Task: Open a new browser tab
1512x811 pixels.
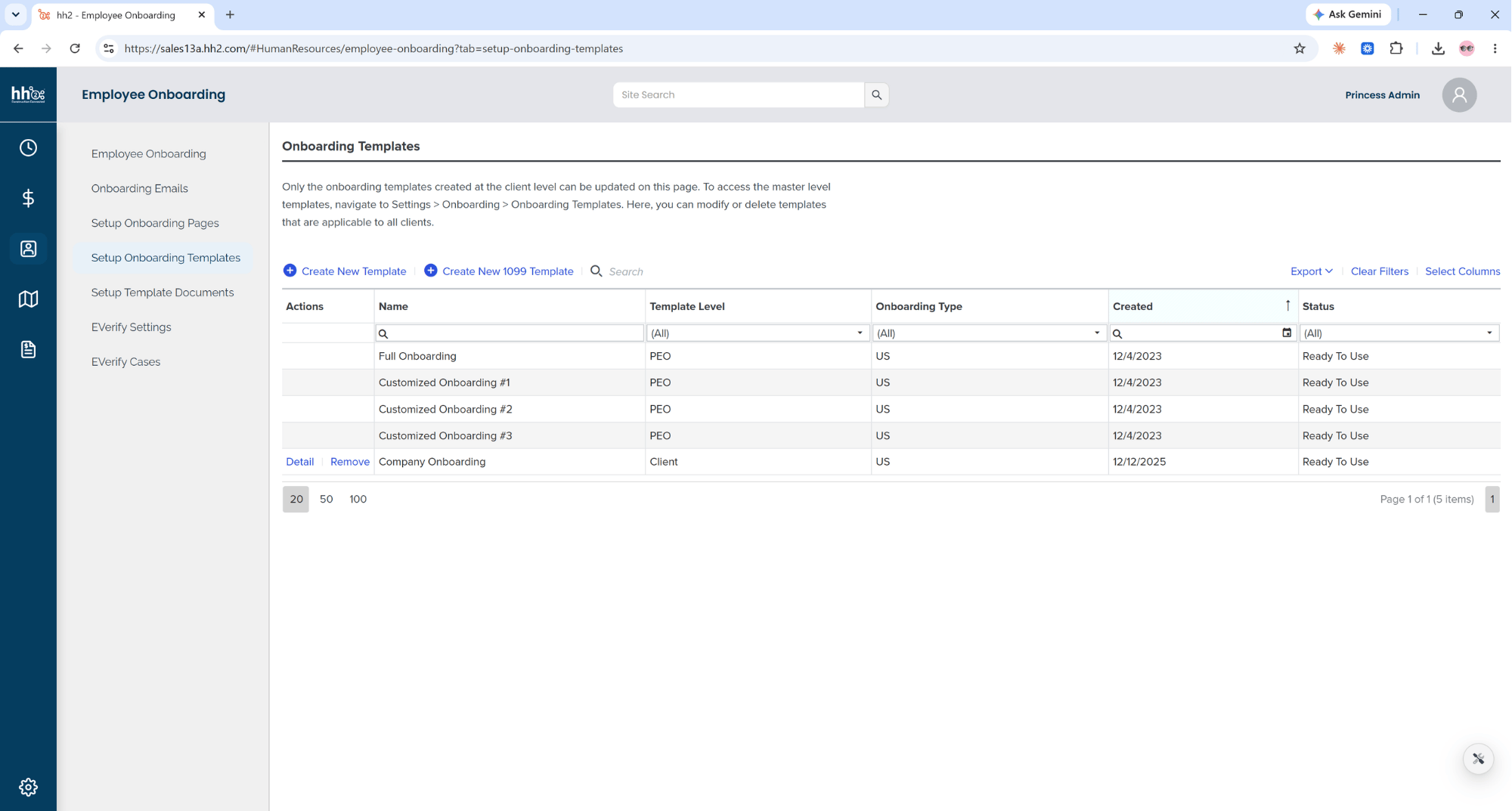Action: [x=230, y=14]
